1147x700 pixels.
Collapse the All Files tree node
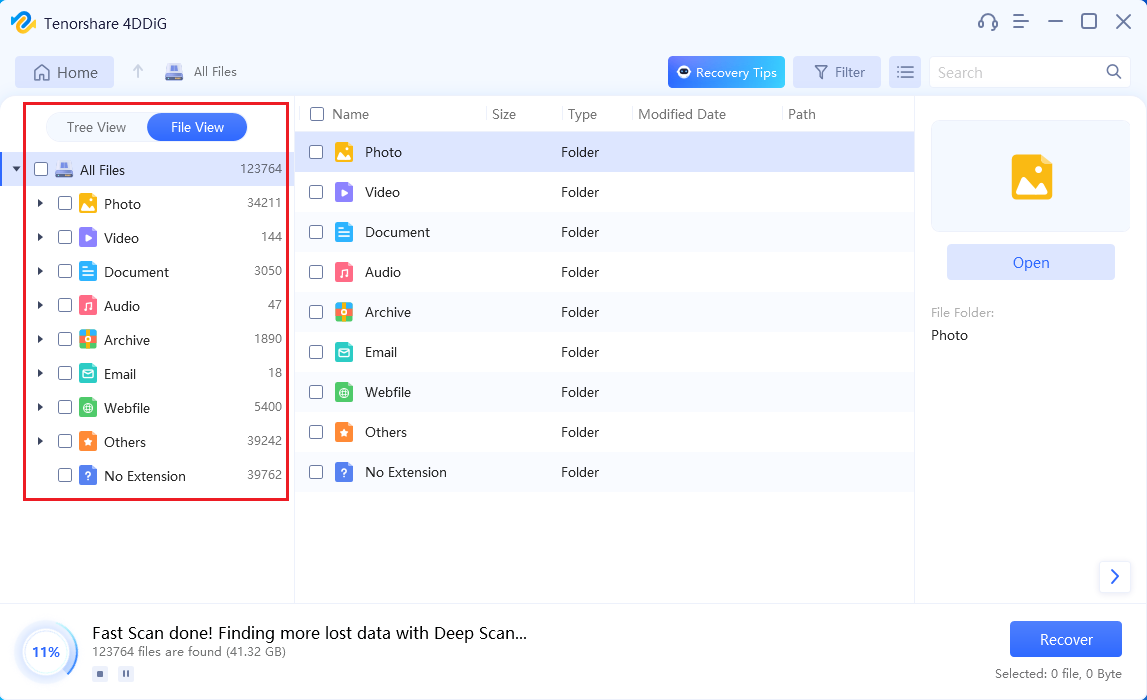pyautogui.click(x=16, y=169)
